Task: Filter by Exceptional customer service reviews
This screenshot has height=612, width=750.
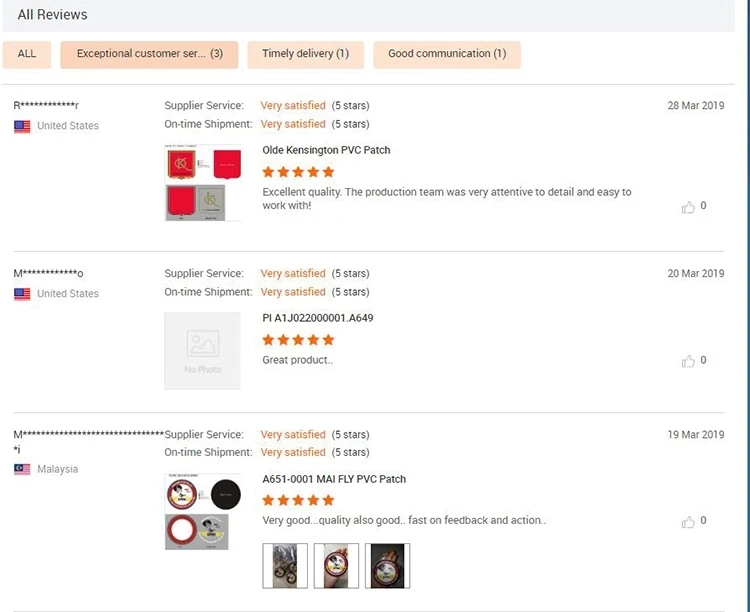Action: [149, 54]
